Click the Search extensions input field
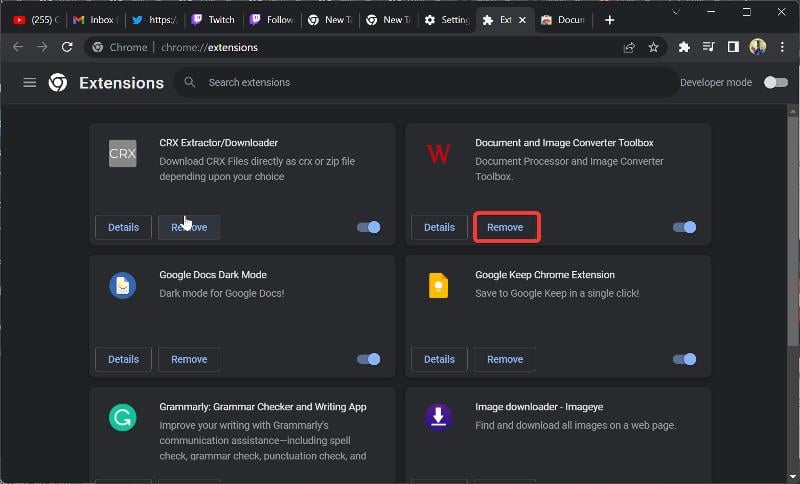Viewport: 800px width, 484px height. 426,82
